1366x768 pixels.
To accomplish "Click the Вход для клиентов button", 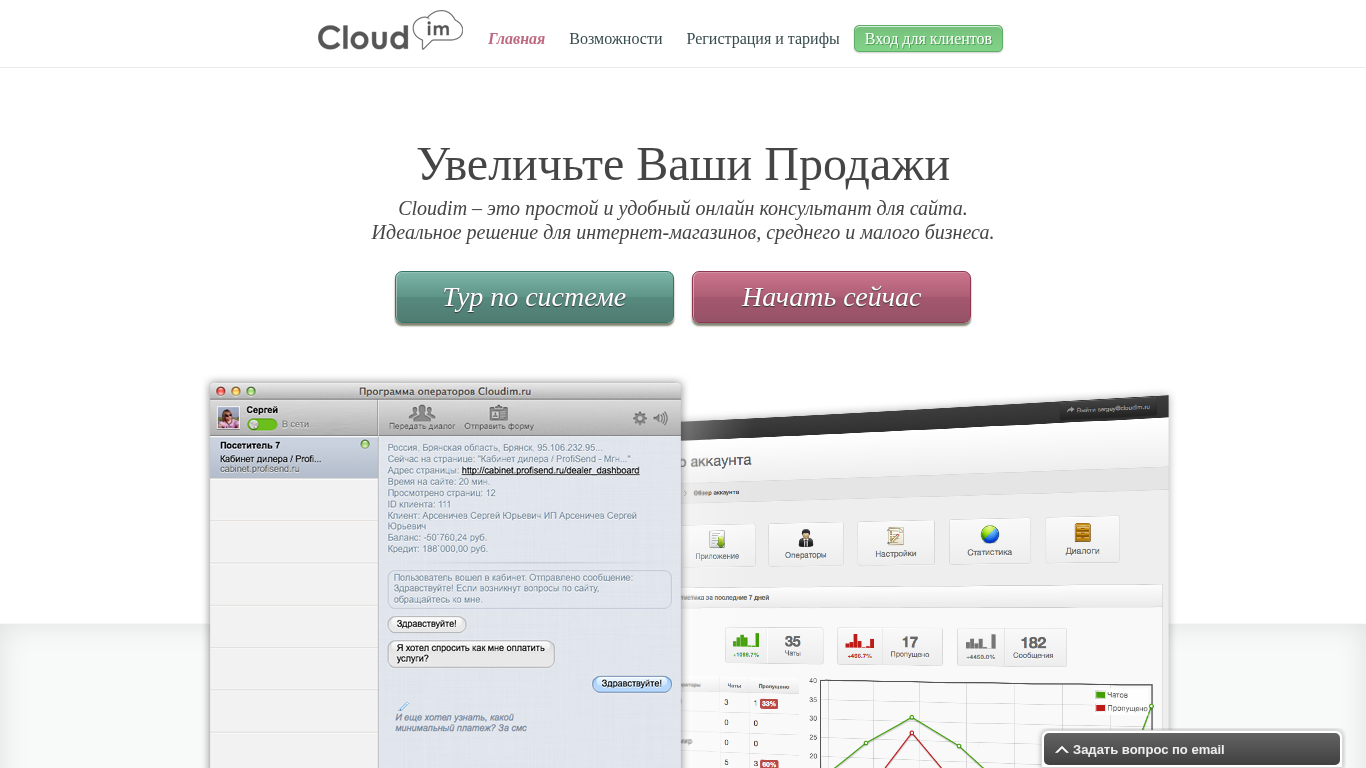I will [928, 39].
